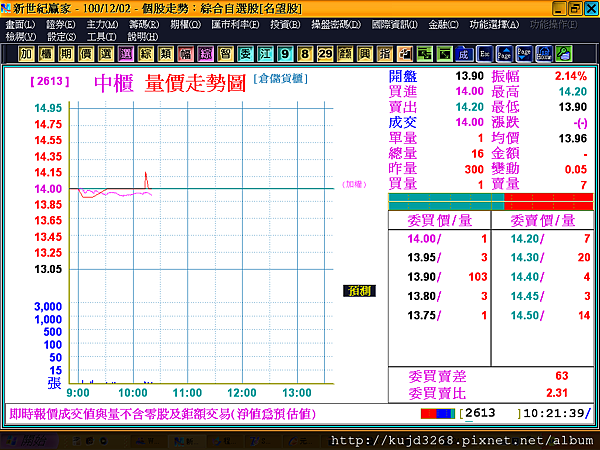Click the green split-screen toolbar icon

[425, 54]
